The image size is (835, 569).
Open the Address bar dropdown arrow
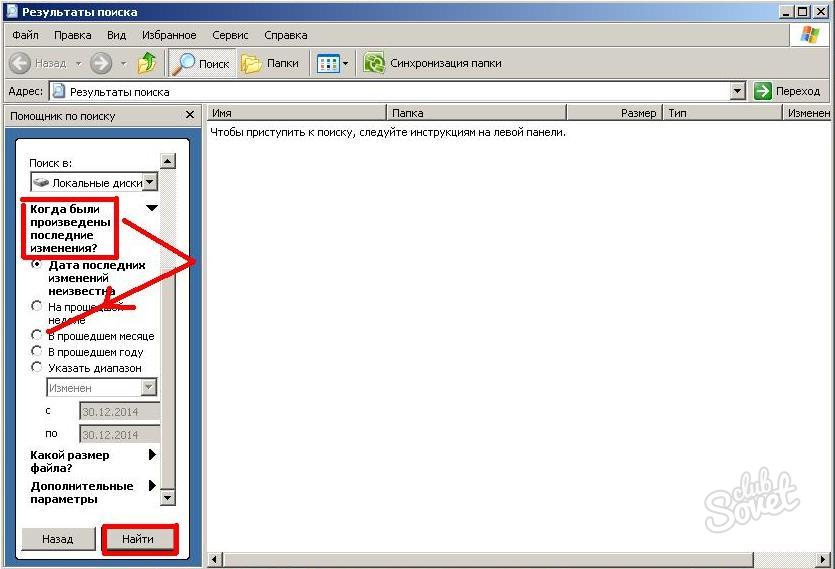738,91
